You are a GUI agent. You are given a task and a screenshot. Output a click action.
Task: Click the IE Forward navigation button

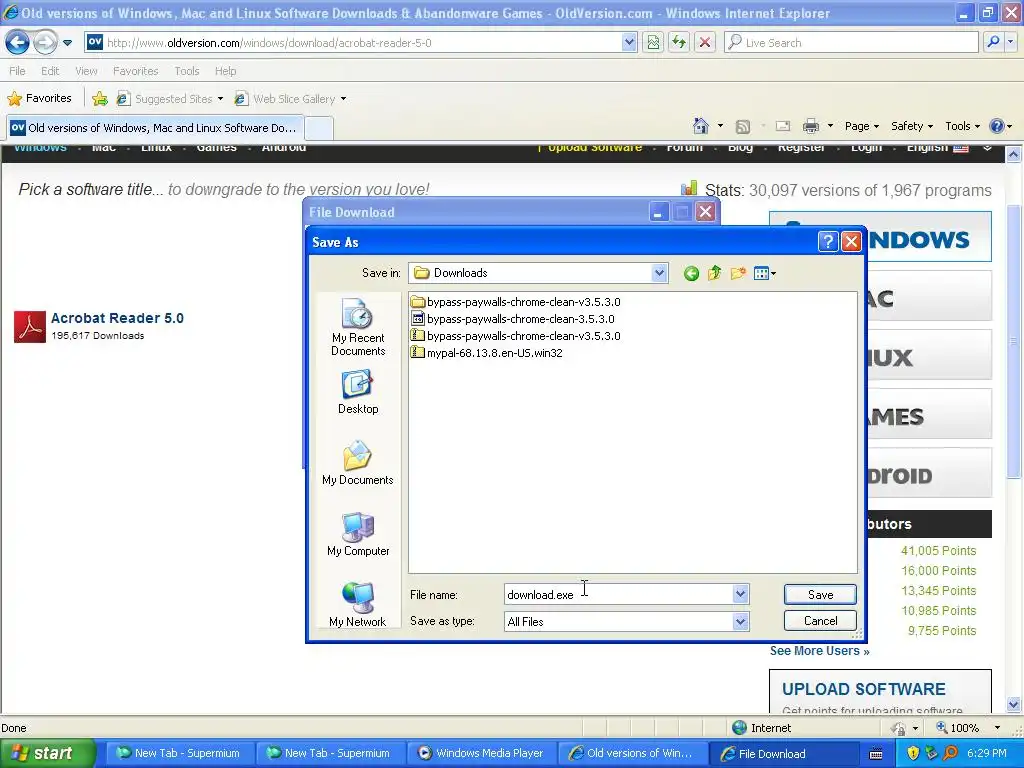point(45,43)
